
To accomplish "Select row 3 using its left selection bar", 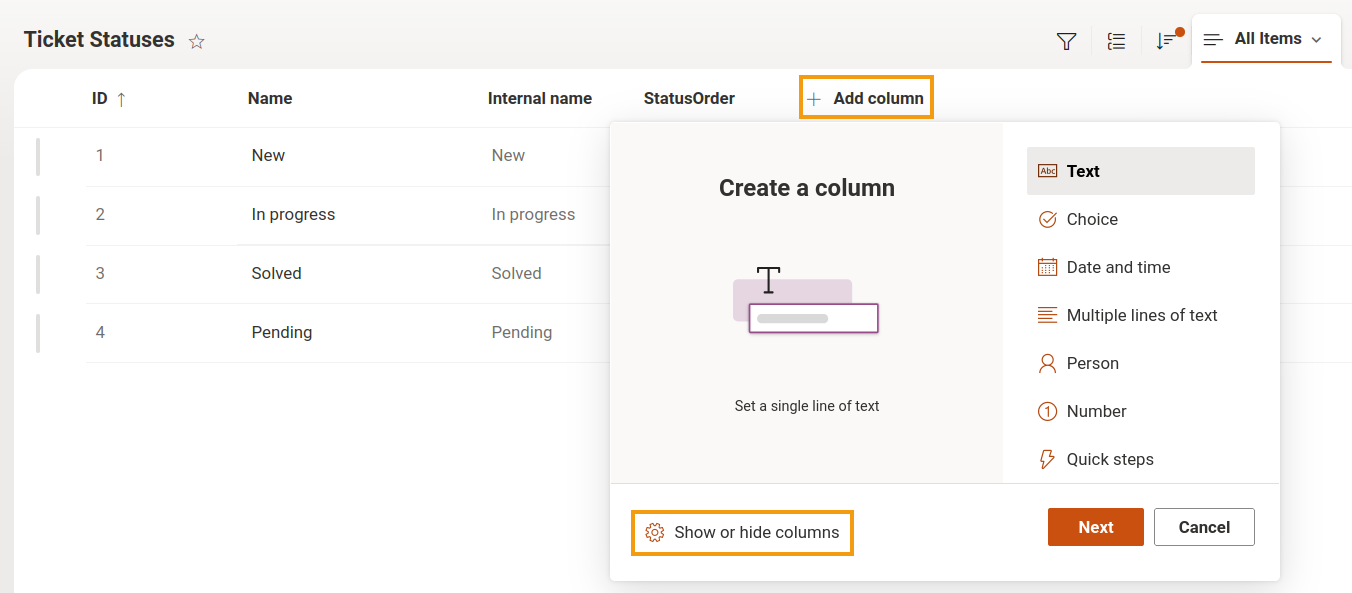I will point(38,274).
